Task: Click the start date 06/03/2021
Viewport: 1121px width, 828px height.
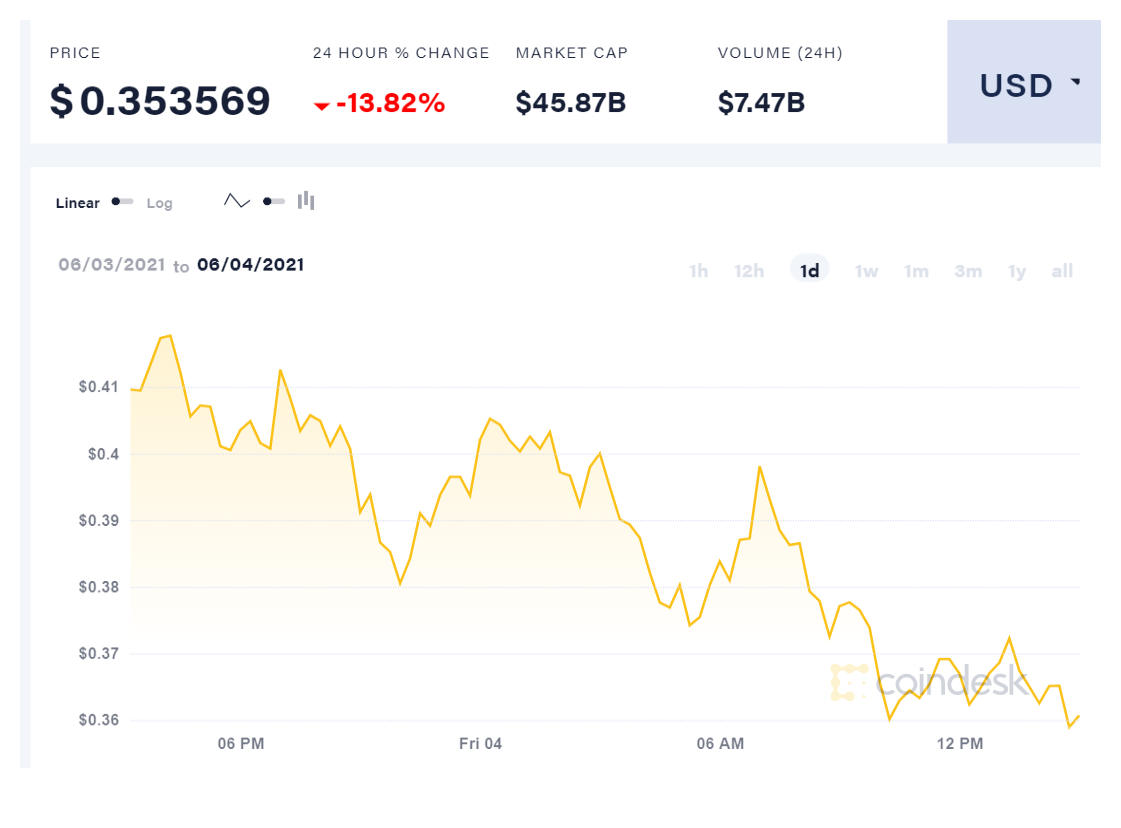Action: (111, 265)
